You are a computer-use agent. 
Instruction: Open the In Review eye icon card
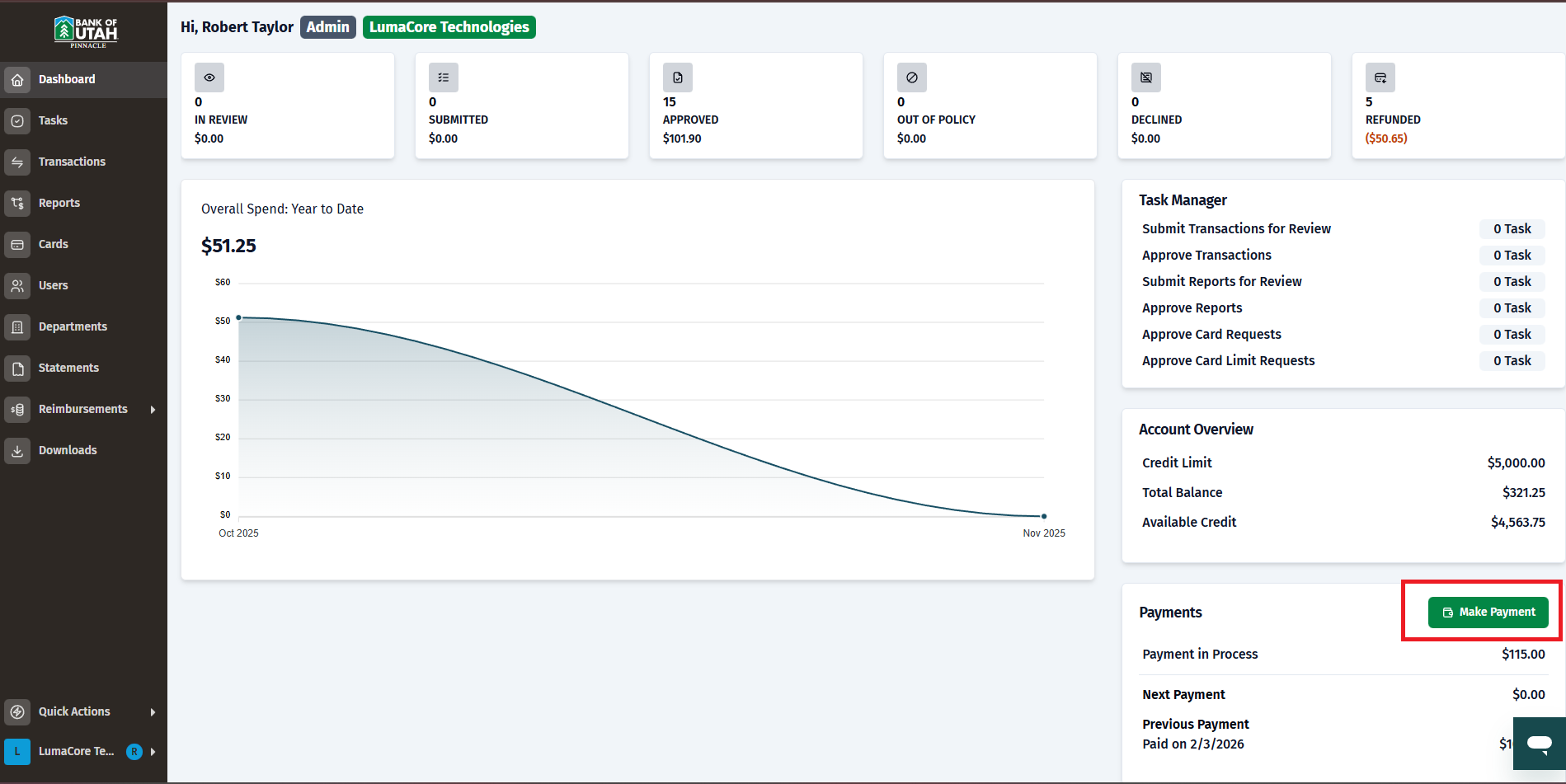click(x=209, y=77)
